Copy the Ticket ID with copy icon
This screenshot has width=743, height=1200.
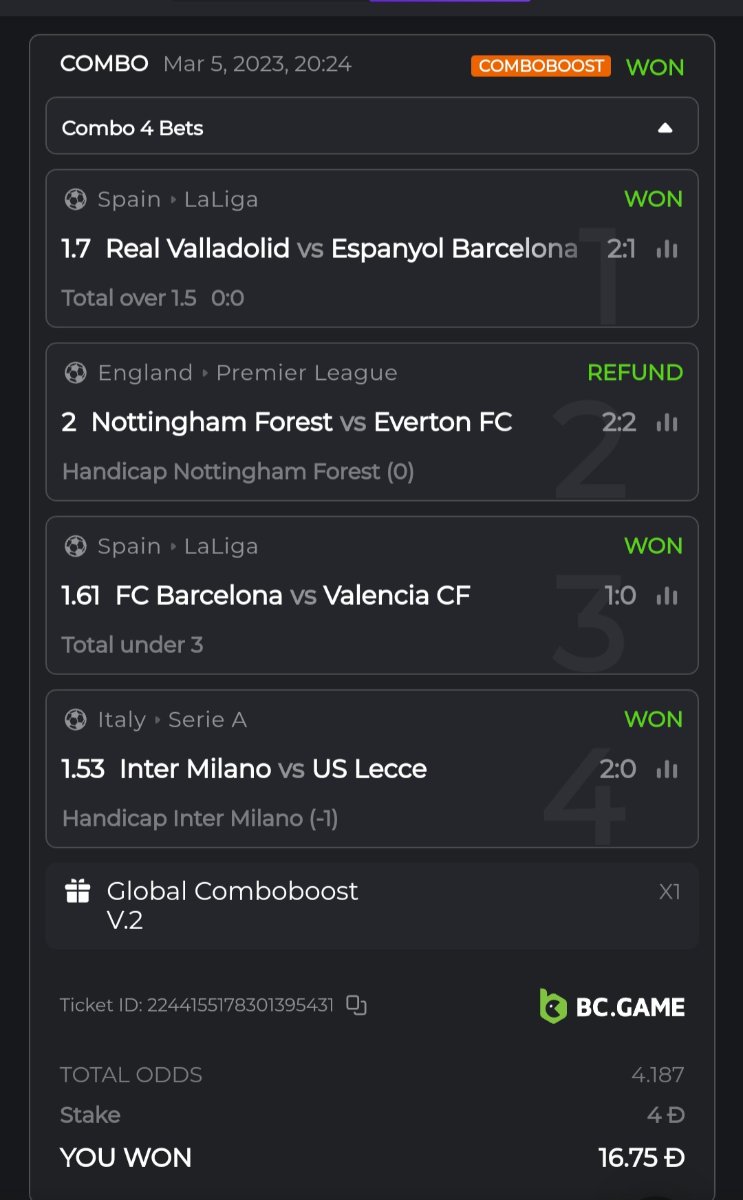(x=356, y=1005)
